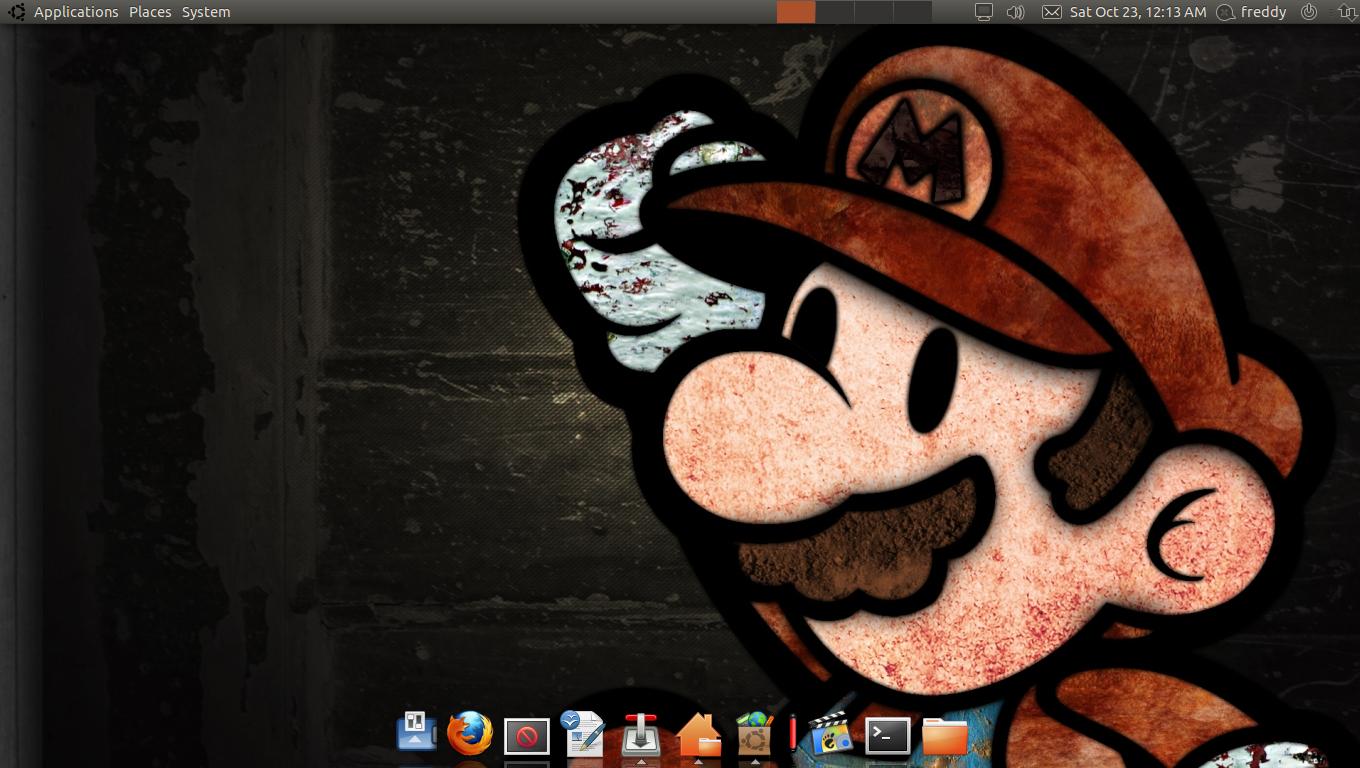This screenshot has width=1360, height=768.
Task: Open Ubuntu Software Center from the dock
Action: (754, 734)
